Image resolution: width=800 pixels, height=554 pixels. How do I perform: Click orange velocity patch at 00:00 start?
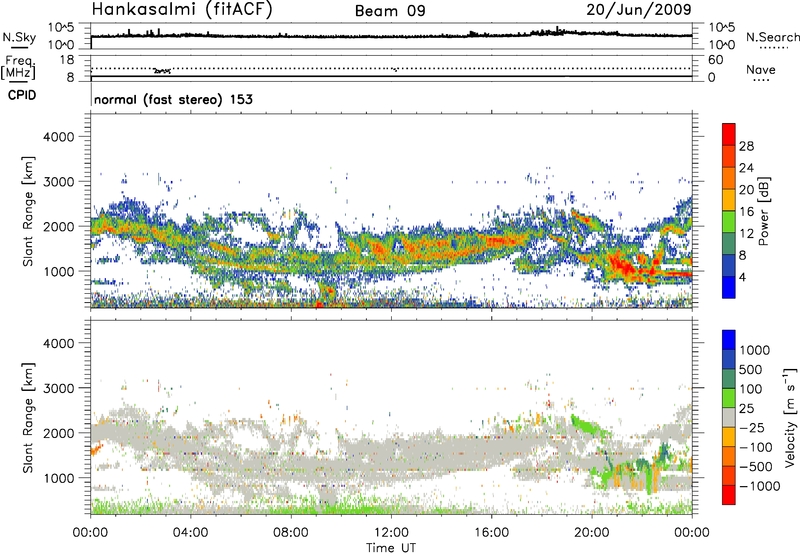click(x=95, y=450)
